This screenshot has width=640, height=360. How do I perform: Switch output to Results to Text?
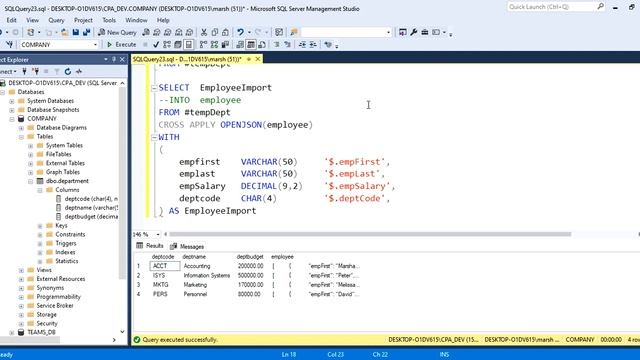240,44
